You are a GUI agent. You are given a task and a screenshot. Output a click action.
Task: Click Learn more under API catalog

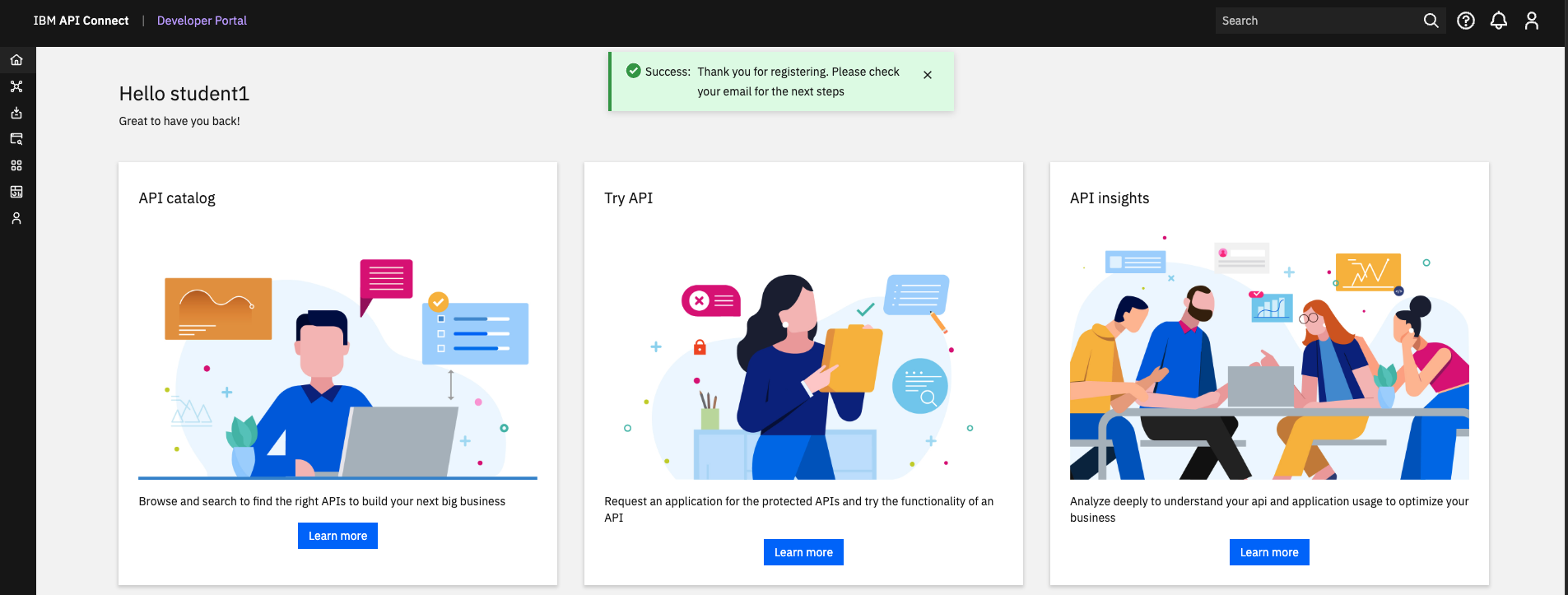coord(337,536)
